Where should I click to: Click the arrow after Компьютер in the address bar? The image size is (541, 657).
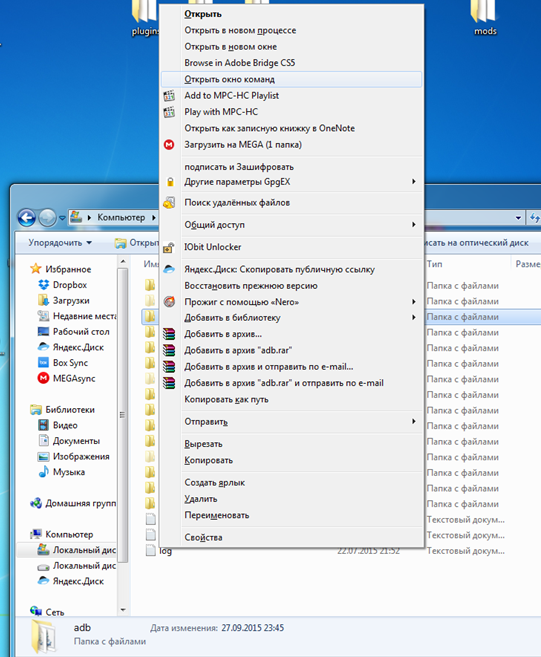[153, 217]
